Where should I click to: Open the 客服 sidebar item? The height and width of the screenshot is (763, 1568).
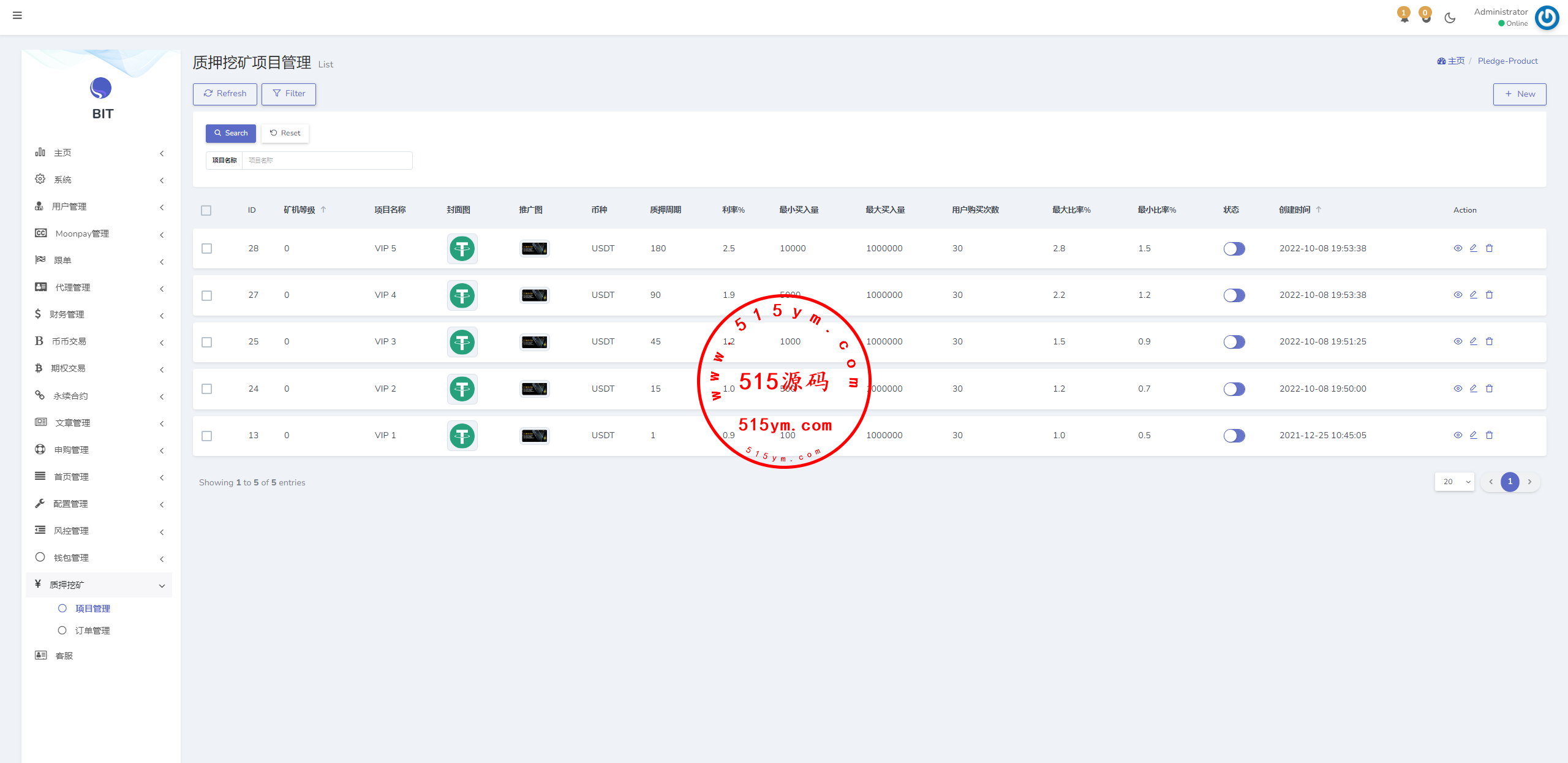[64, 656]
